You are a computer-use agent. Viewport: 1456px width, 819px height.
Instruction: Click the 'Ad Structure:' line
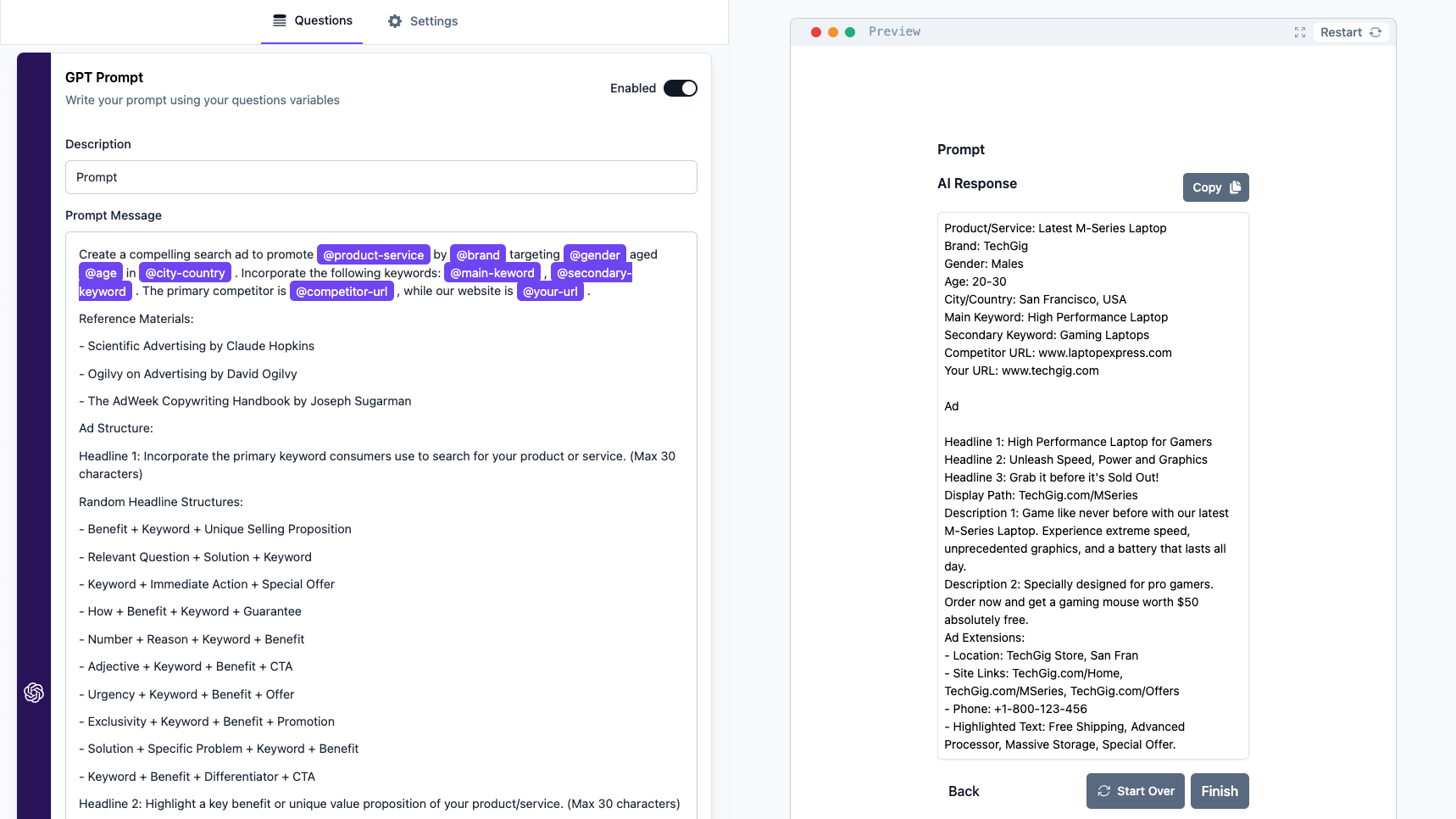click(x=116, y=428)
